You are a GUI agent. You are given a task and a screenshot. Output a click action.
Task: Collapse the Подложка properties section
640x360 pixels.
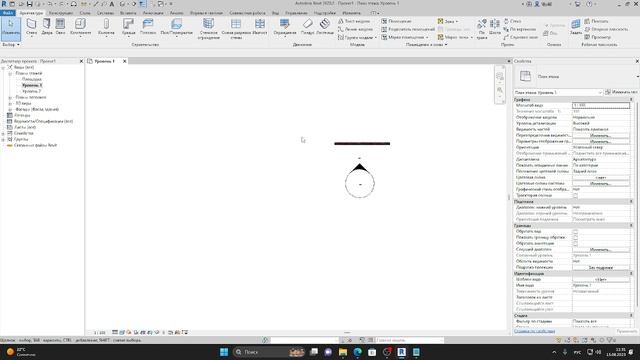click(631, 202)
